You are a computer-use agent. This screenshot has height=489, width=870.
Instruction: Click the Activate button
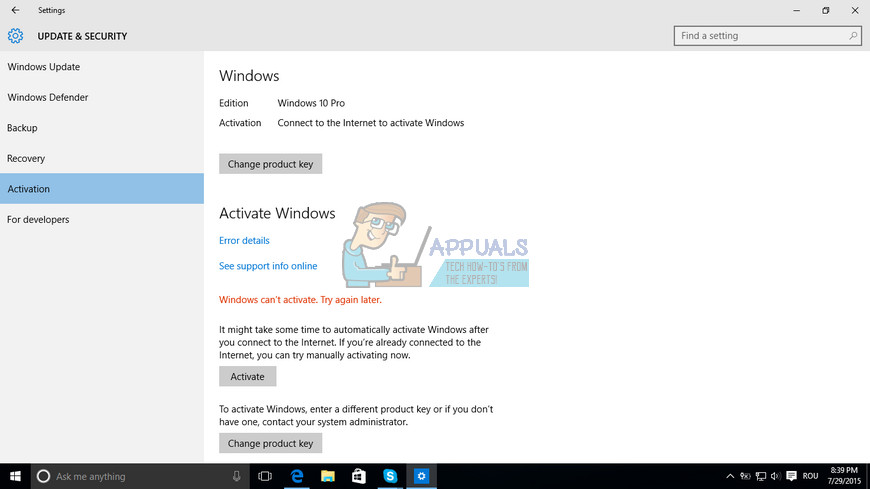(247, 376)
